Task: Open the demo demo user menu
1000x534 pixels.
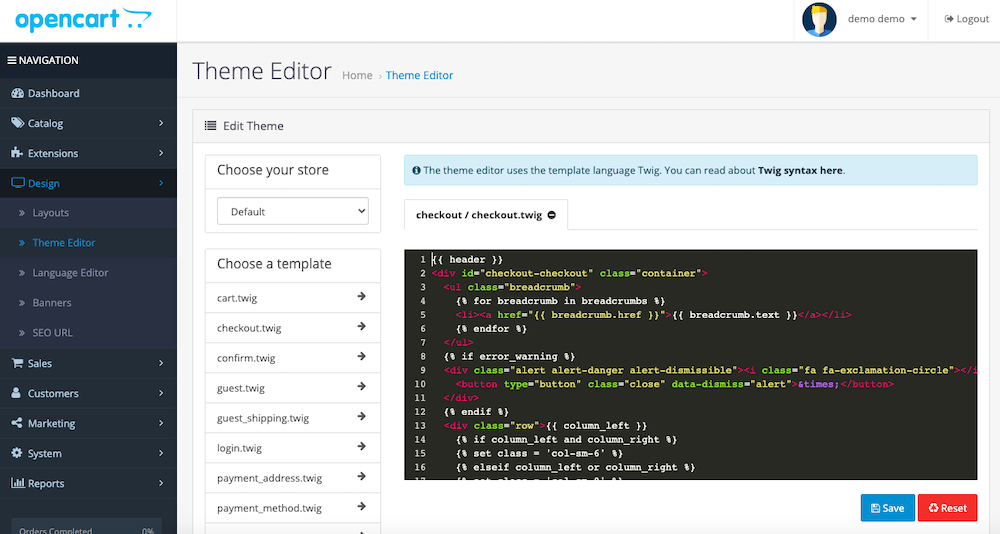Action: pos(882,19)
